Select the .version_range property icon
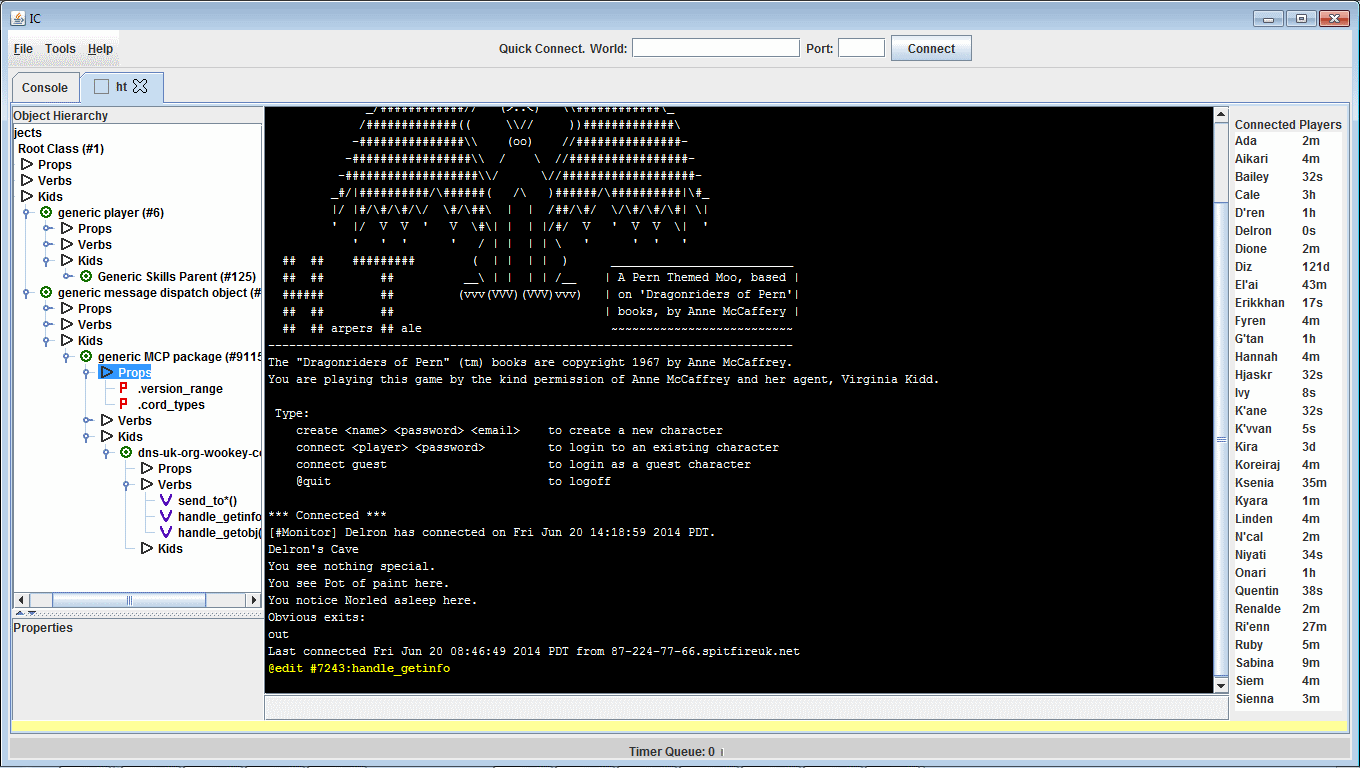Image resolution: width=1360 pixels, height=768 pixels. [x=122, y=388]
